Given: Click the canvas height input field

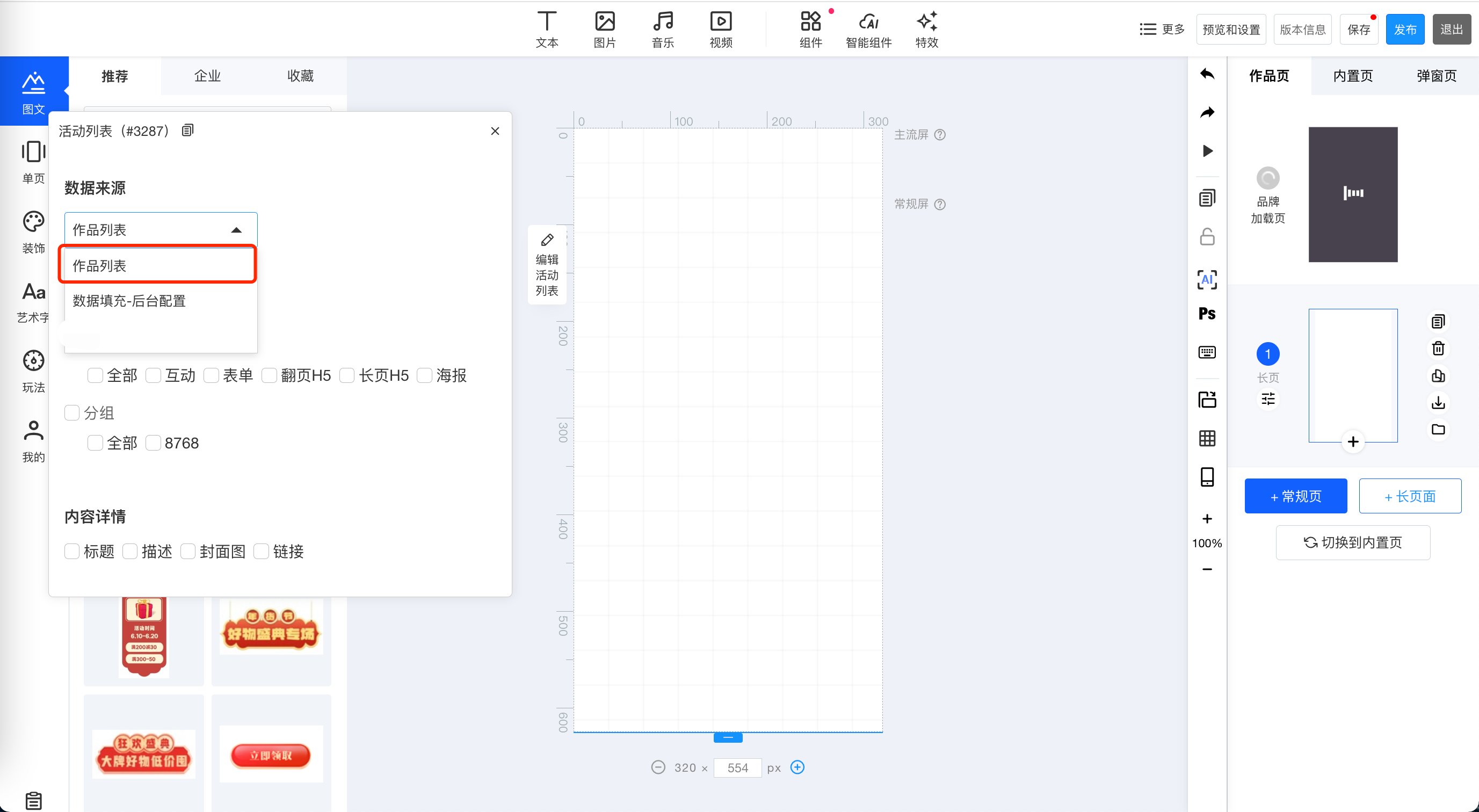Looking at the screenshot, I should [x=737, y=768].
